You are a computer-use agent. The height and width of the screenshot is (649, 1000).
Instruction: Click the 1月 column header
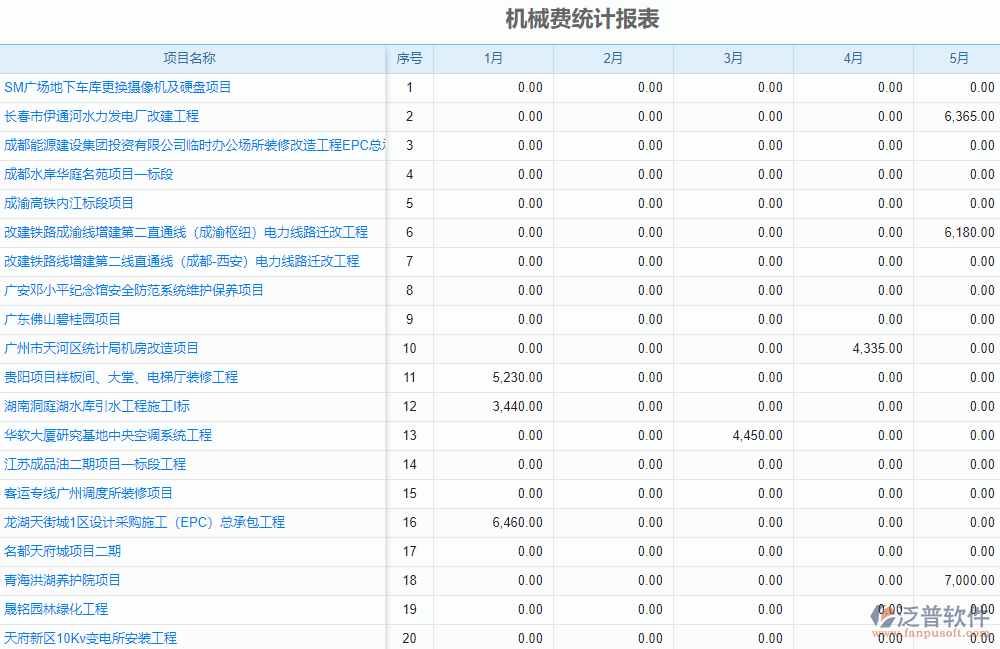click(x=492, y=58)
